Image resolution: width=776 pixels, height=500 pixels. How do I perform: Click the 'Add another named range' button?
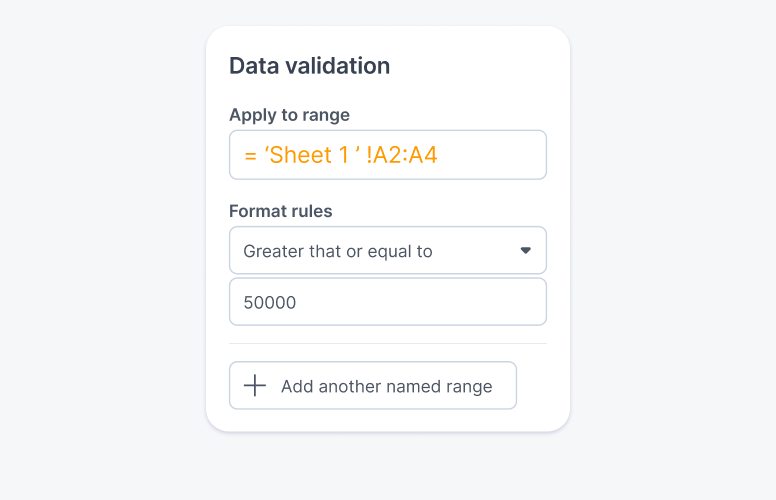coord(373,386)
